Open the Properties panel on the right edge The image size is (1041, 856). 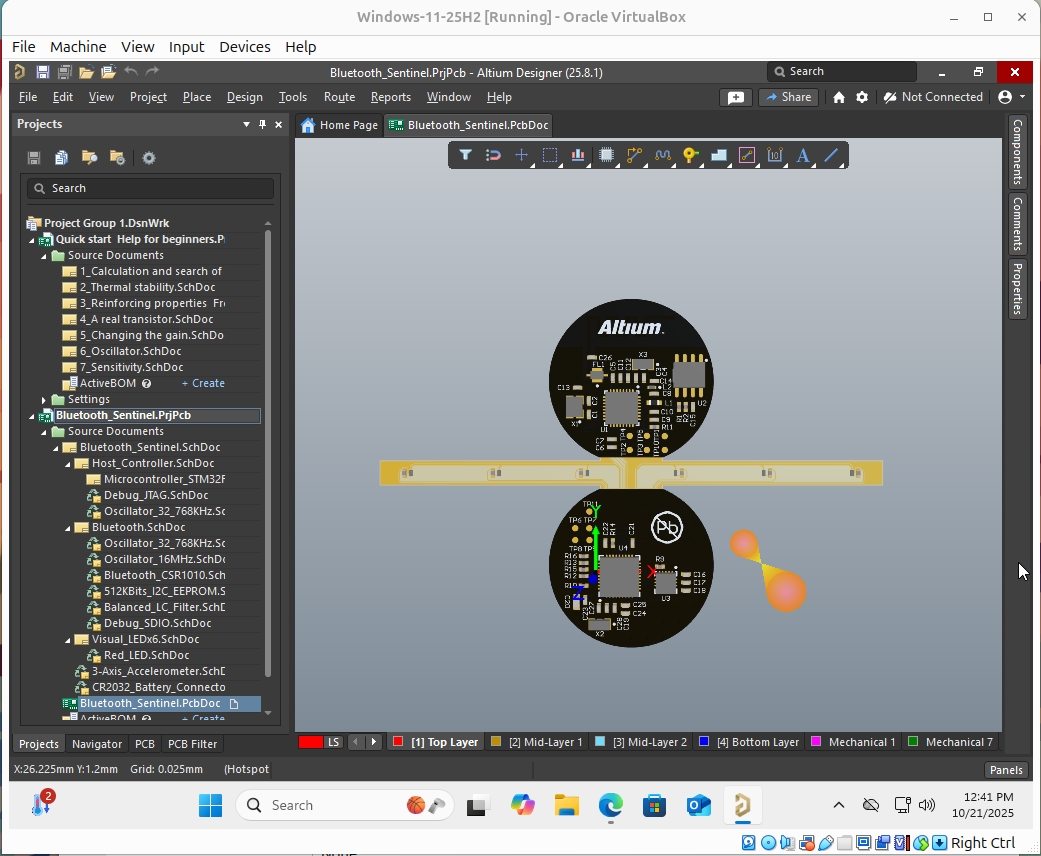click(x=1017, y=289)
